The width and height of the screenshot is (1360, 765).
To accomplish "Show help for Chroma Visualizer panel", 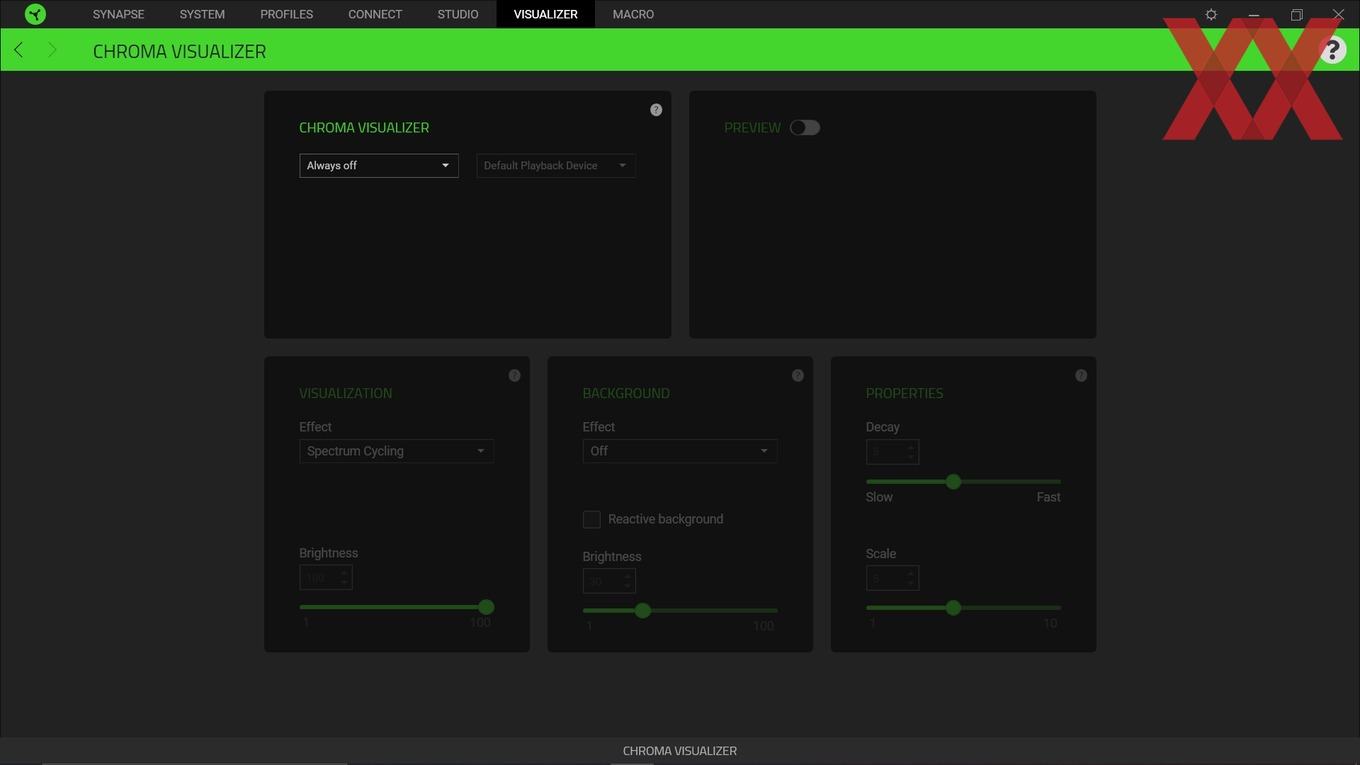I will coord(656,110).
